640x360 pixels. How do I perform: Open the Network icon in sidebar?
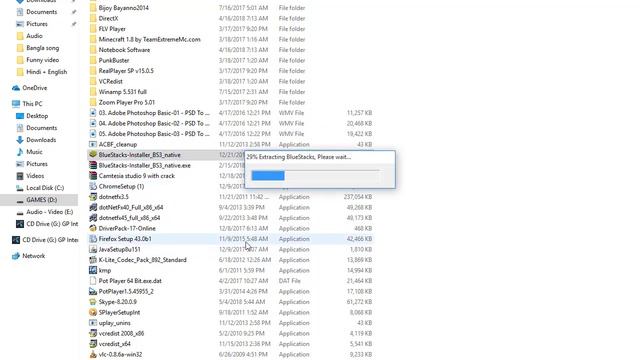16,256
